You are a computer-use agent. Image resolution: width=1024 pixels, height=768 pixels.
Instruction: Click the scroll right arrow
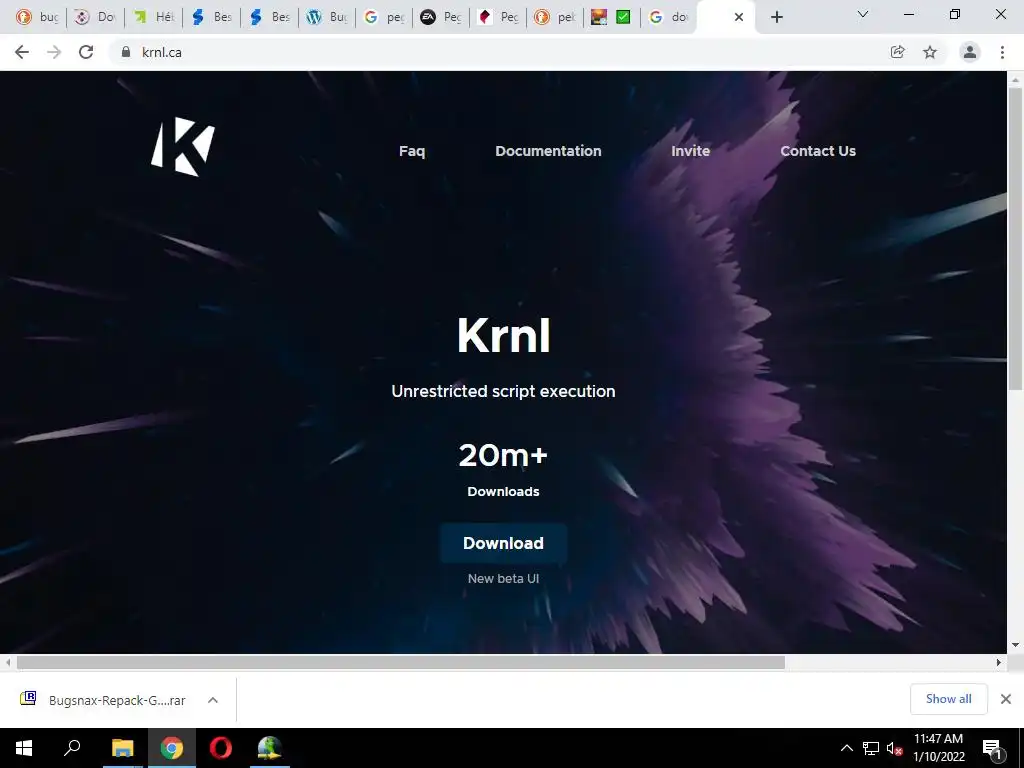tap(999, 662)
